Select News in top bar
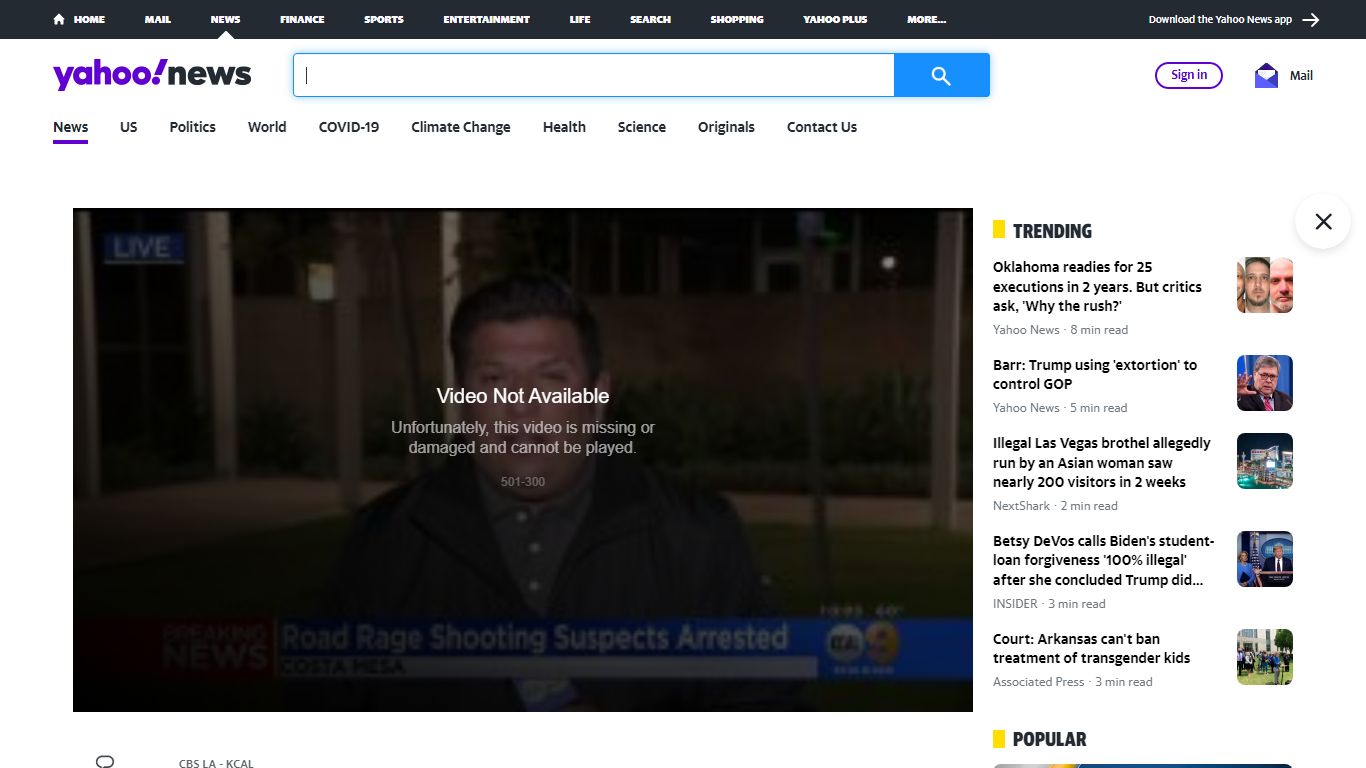 pyautogui.click(x=225, y=19)
